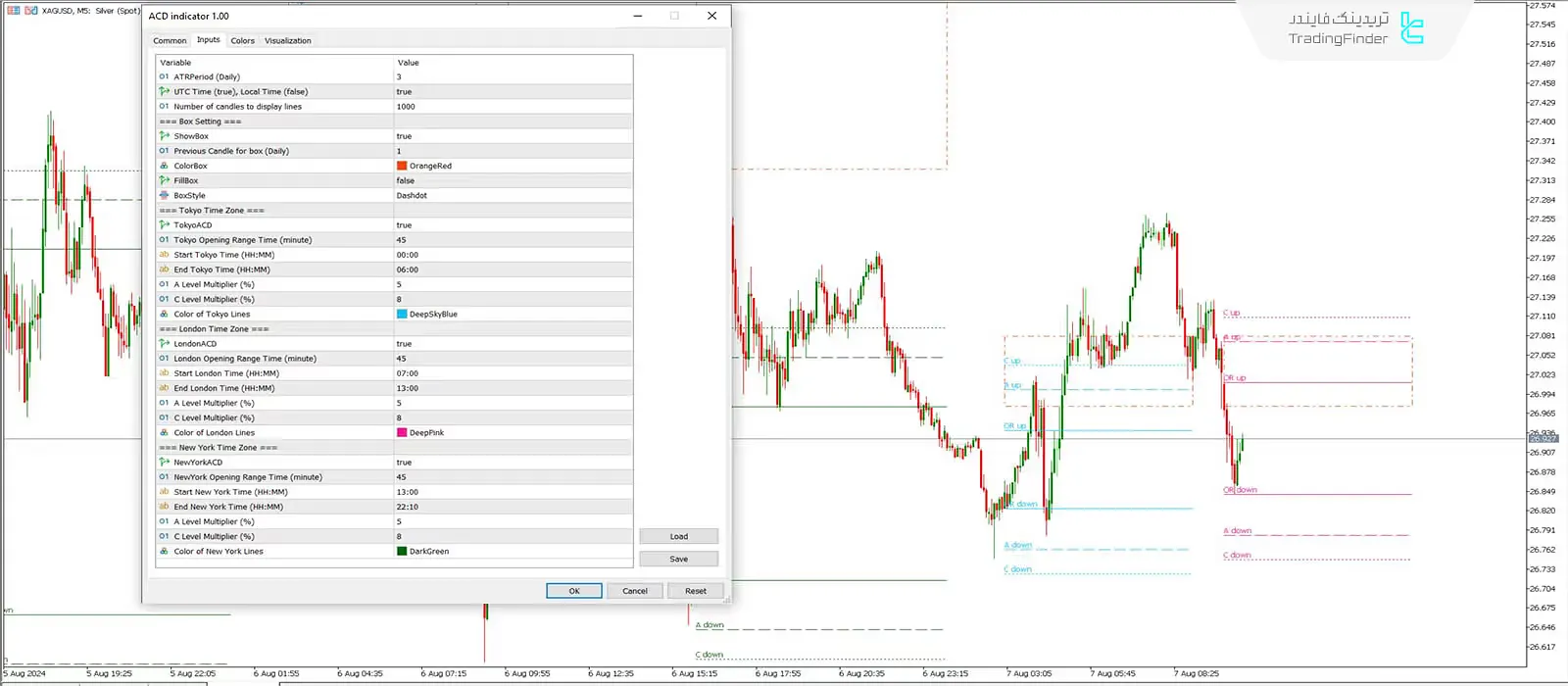
Task: Open the Visualization tab
Action: pos(287,41)
